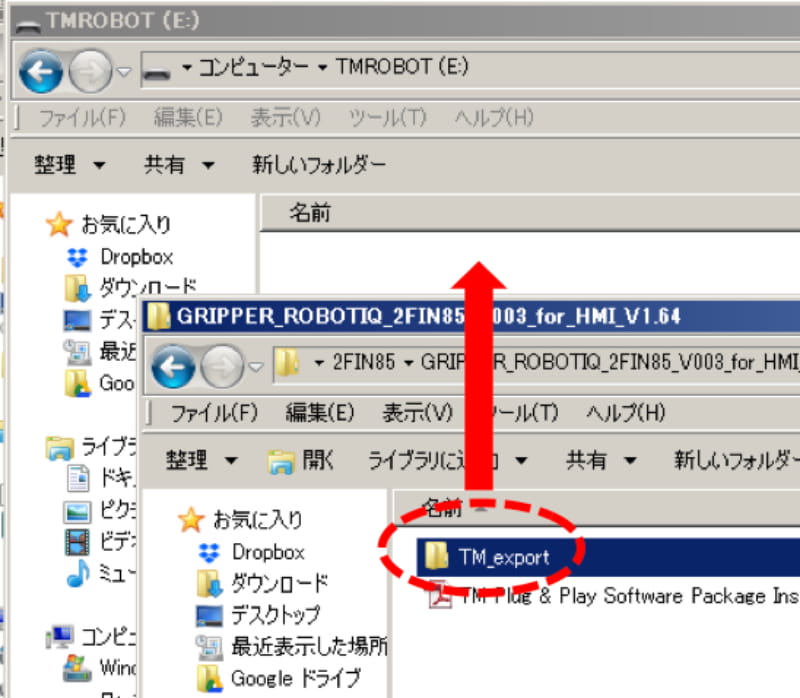This screenshot has width=800, height=698.
Task: Click drive icon in TMROBOT address bar
Action: (x=157, y=72)
